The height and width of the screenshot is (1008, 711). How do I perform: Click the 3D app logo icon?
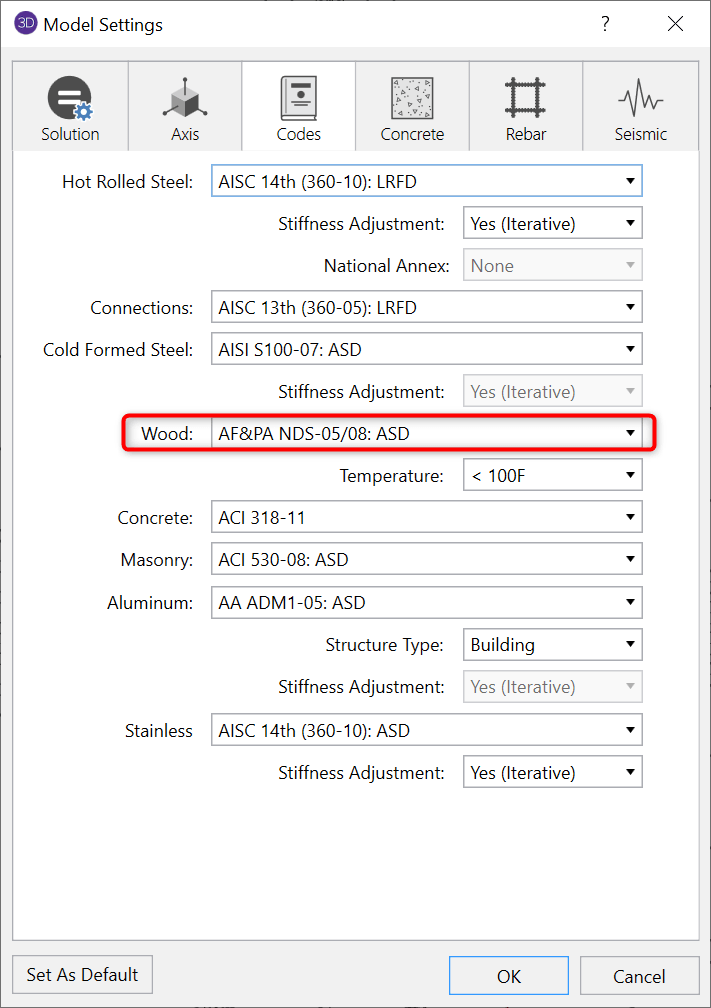pos(25,24)
